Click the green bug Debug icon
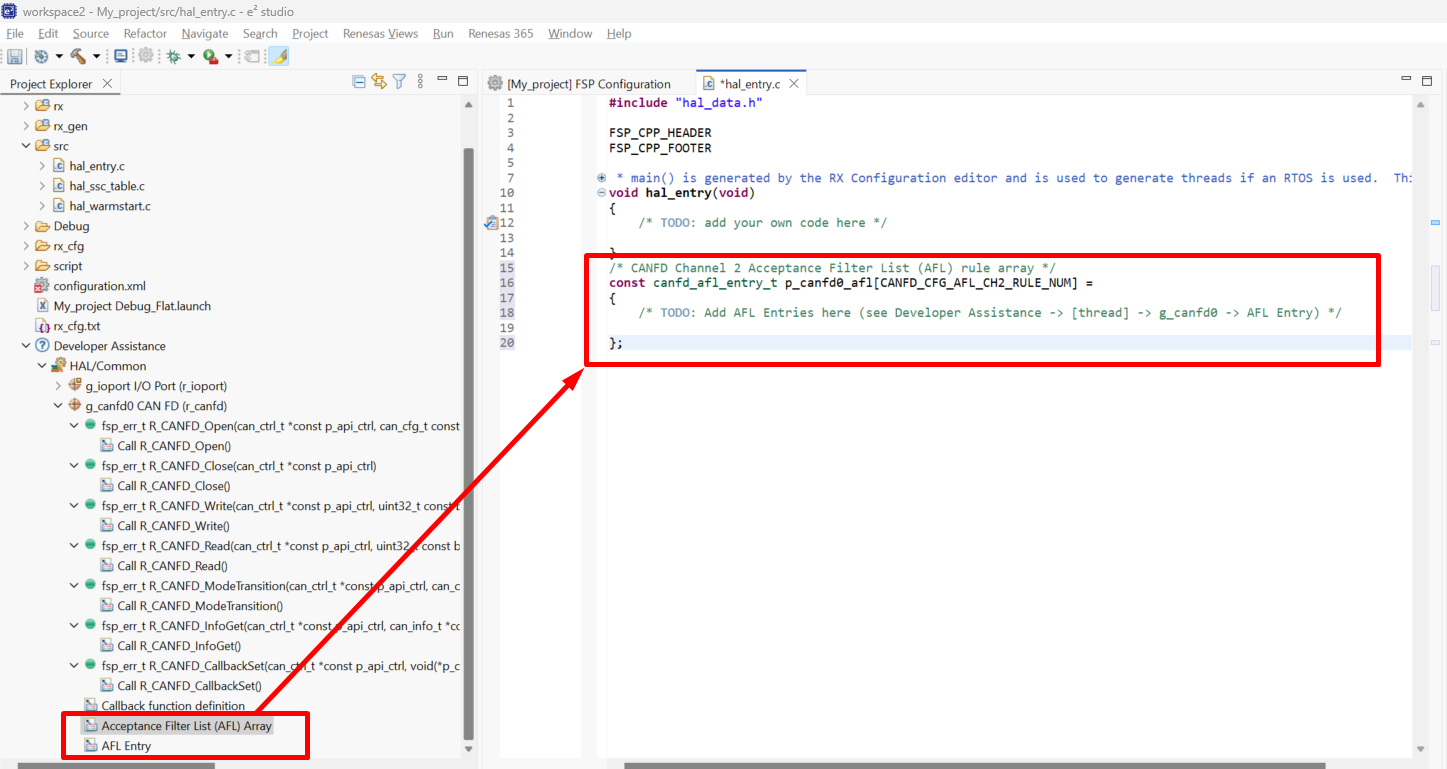Viewport: 1447px width, 769px height. (x=172, y=56)
